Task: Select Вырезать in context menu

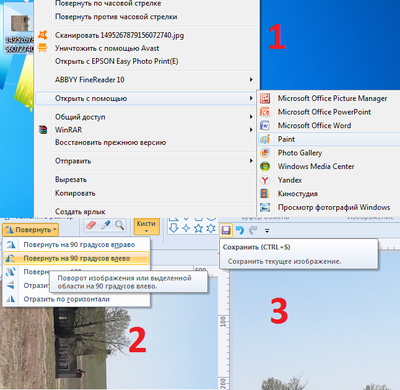Action: pos(71,180)
